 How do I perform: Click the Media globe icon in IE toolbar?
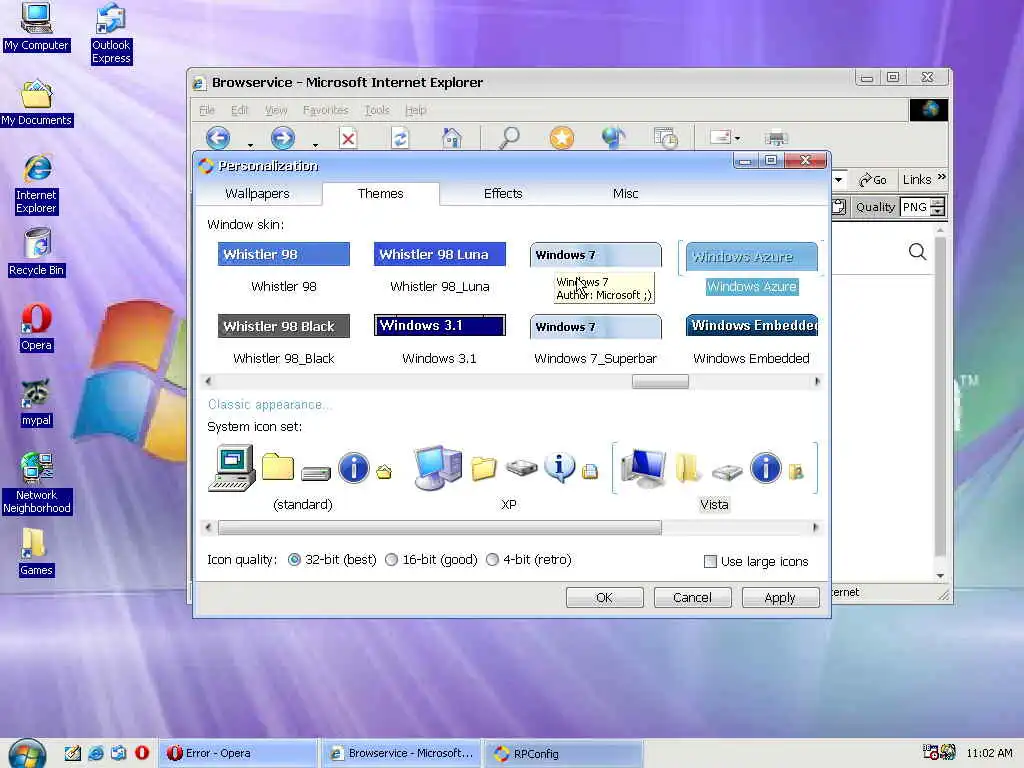(x=613, y=138)
